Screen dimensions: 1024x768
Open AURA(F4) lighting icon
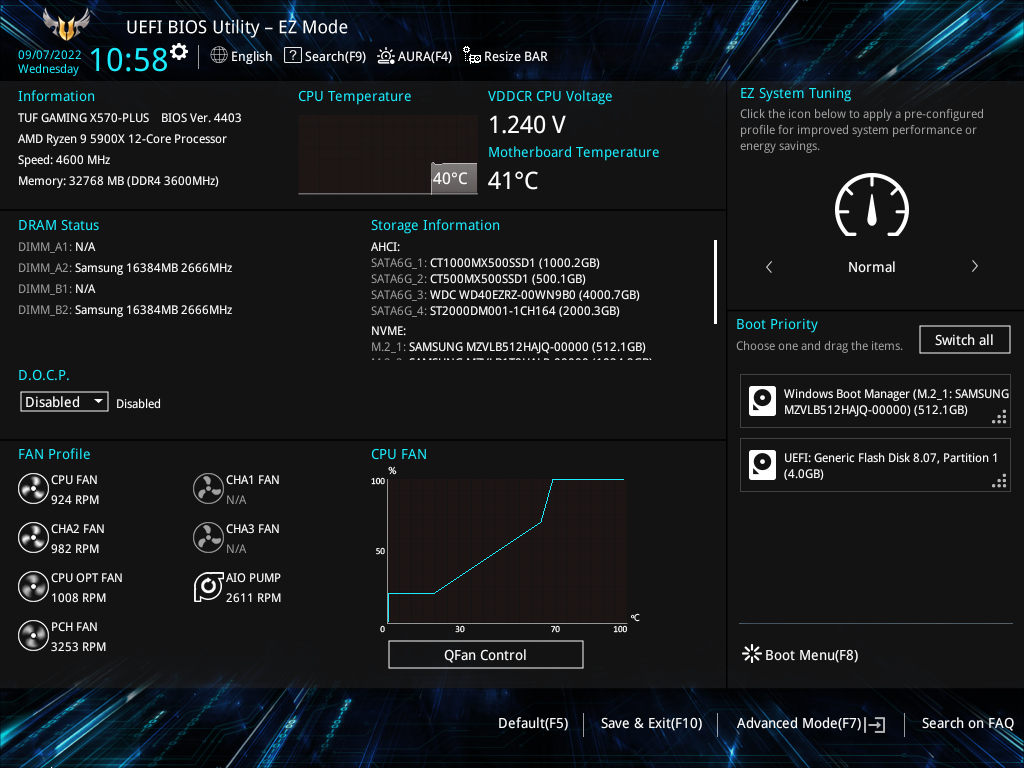coord(386,56)
